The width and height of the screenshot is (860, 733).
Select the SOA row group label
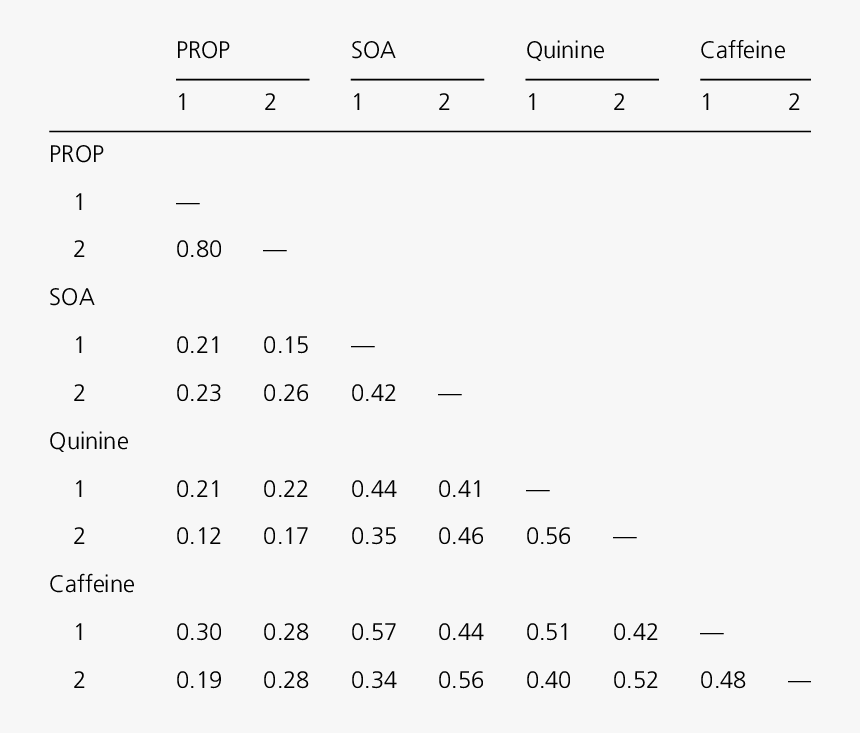pyautogui.click(x=72, y=297)
